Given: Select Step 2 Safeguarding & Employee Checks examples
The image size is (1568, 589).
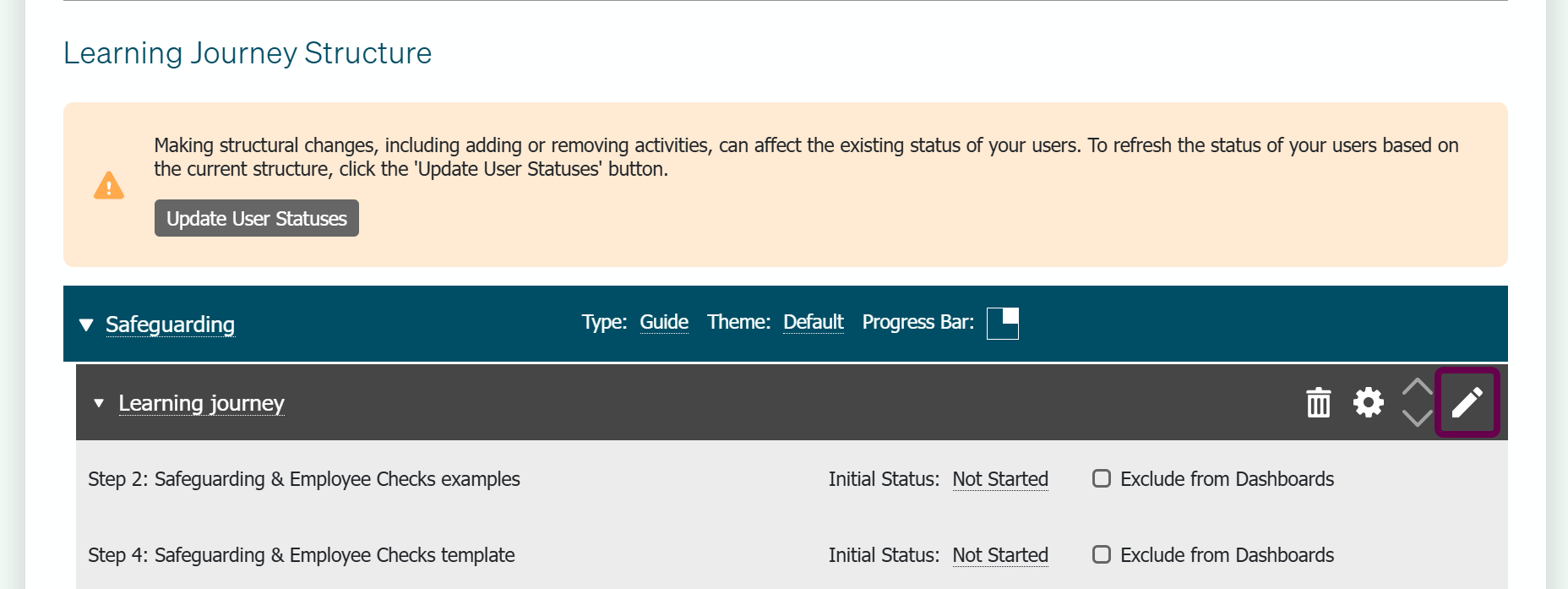Looking at the screenshot, I should point(304,479).
